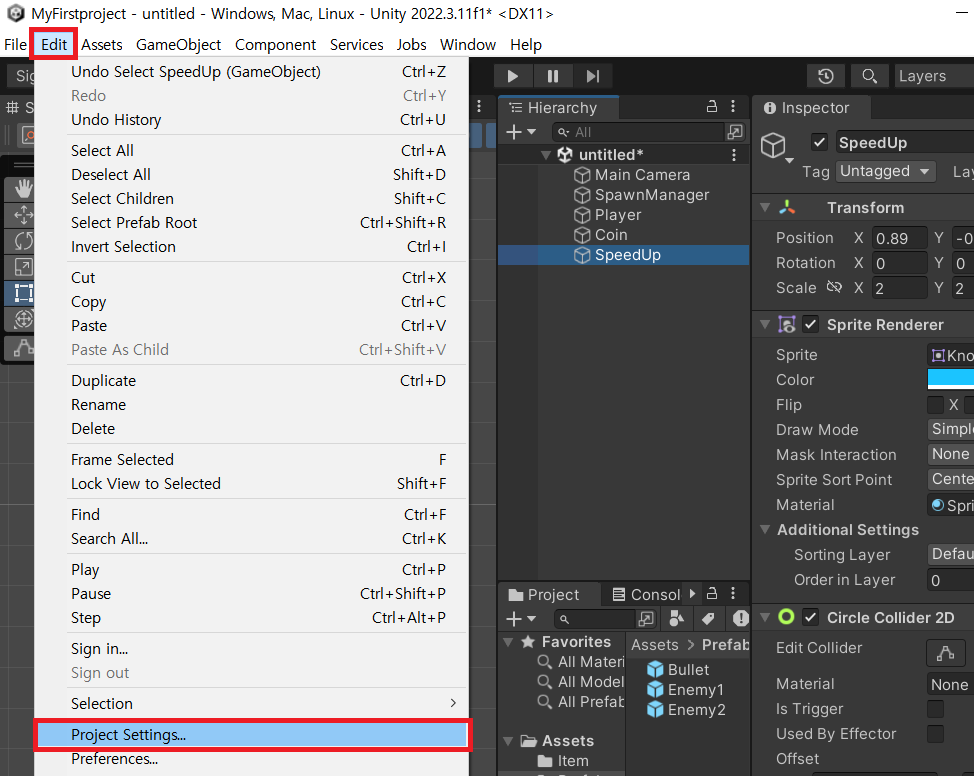The image size is (974, 776).
Task: Click the Search by Type icon in Project
Action: click(x=676, y=618)
